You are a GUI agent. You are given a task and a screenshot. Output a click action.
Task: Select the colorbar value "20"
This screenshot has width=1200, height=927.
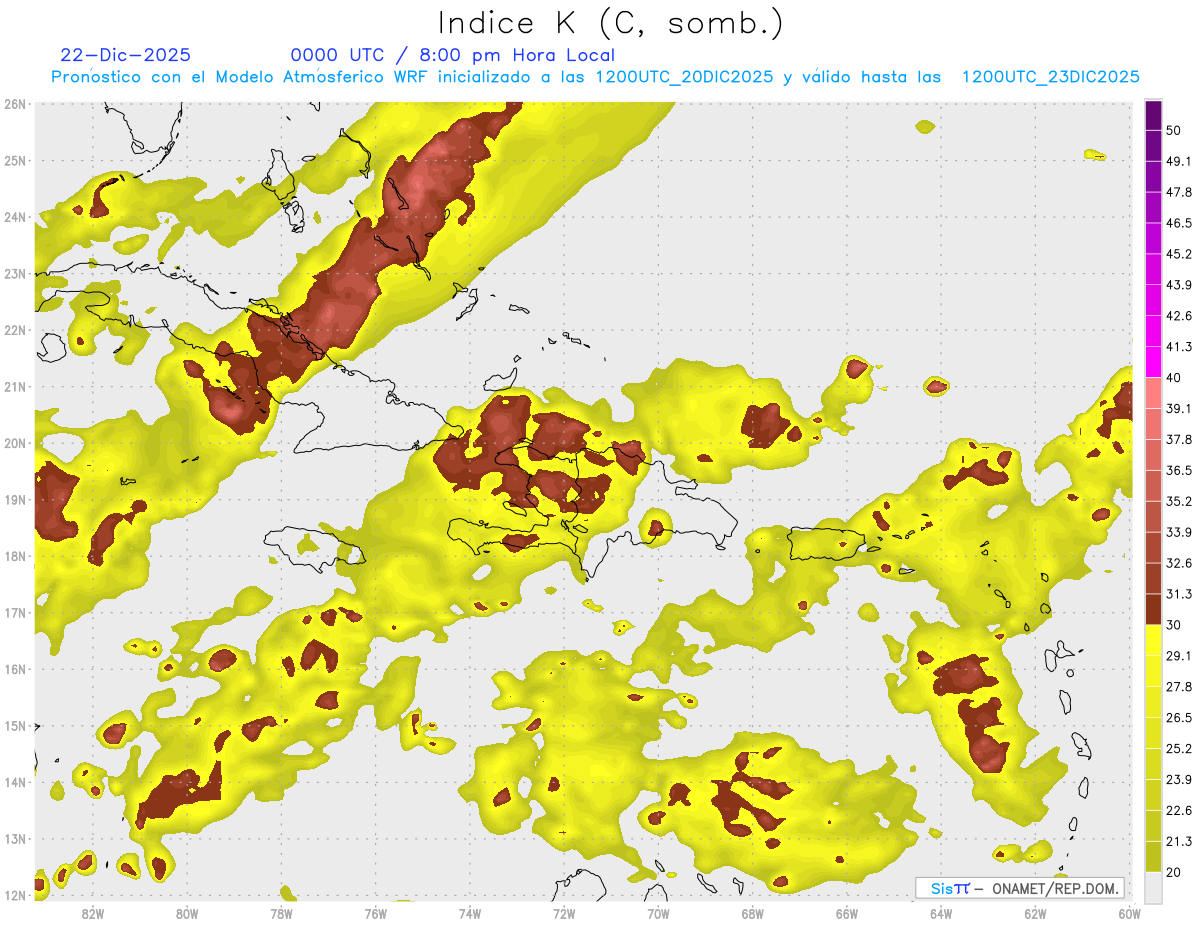coord(1175,871)
